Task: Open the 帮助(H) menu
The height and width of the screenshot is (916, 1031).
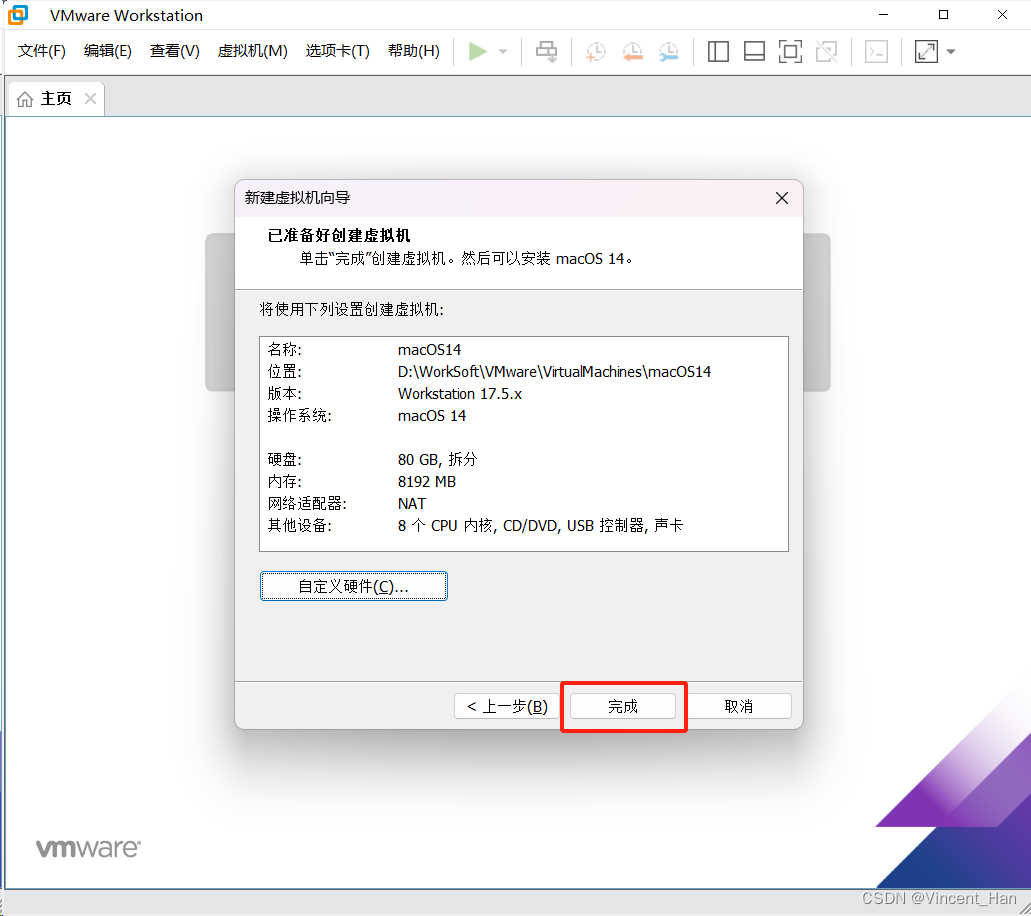Action: point(414,51)
